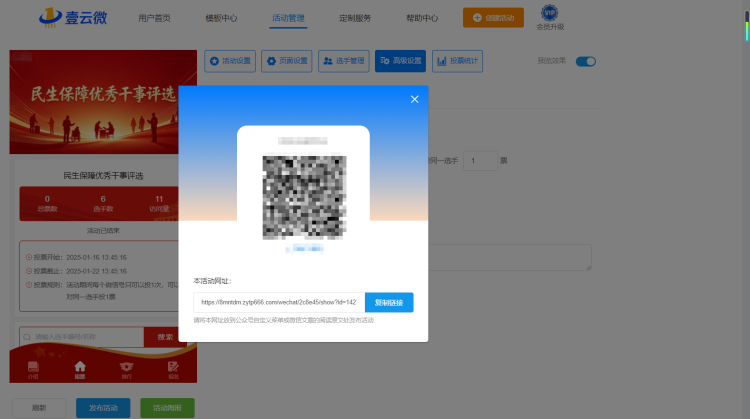Click the search magnifier icon in preview

[x=27, y=337]
